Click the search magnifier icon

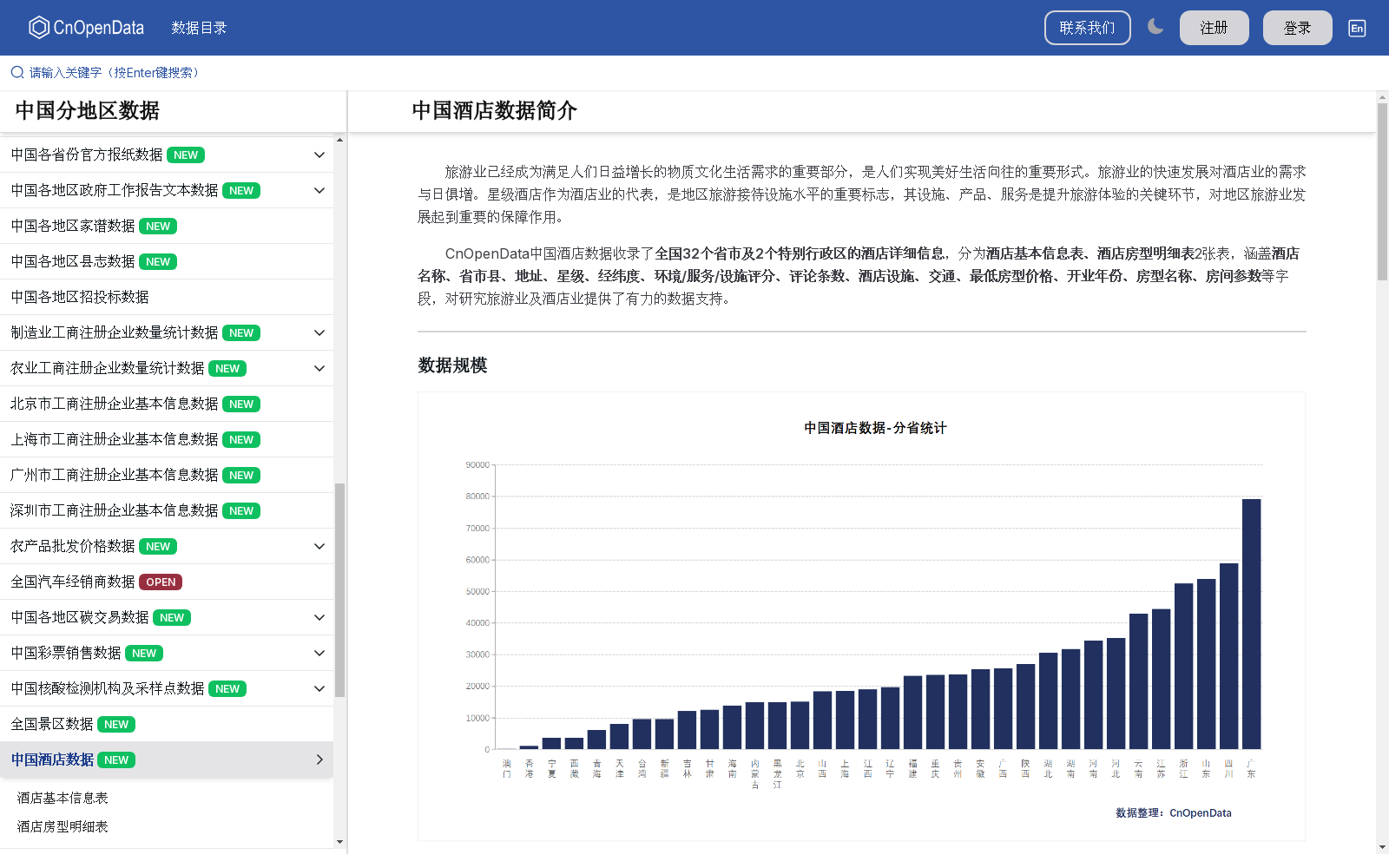17,73
